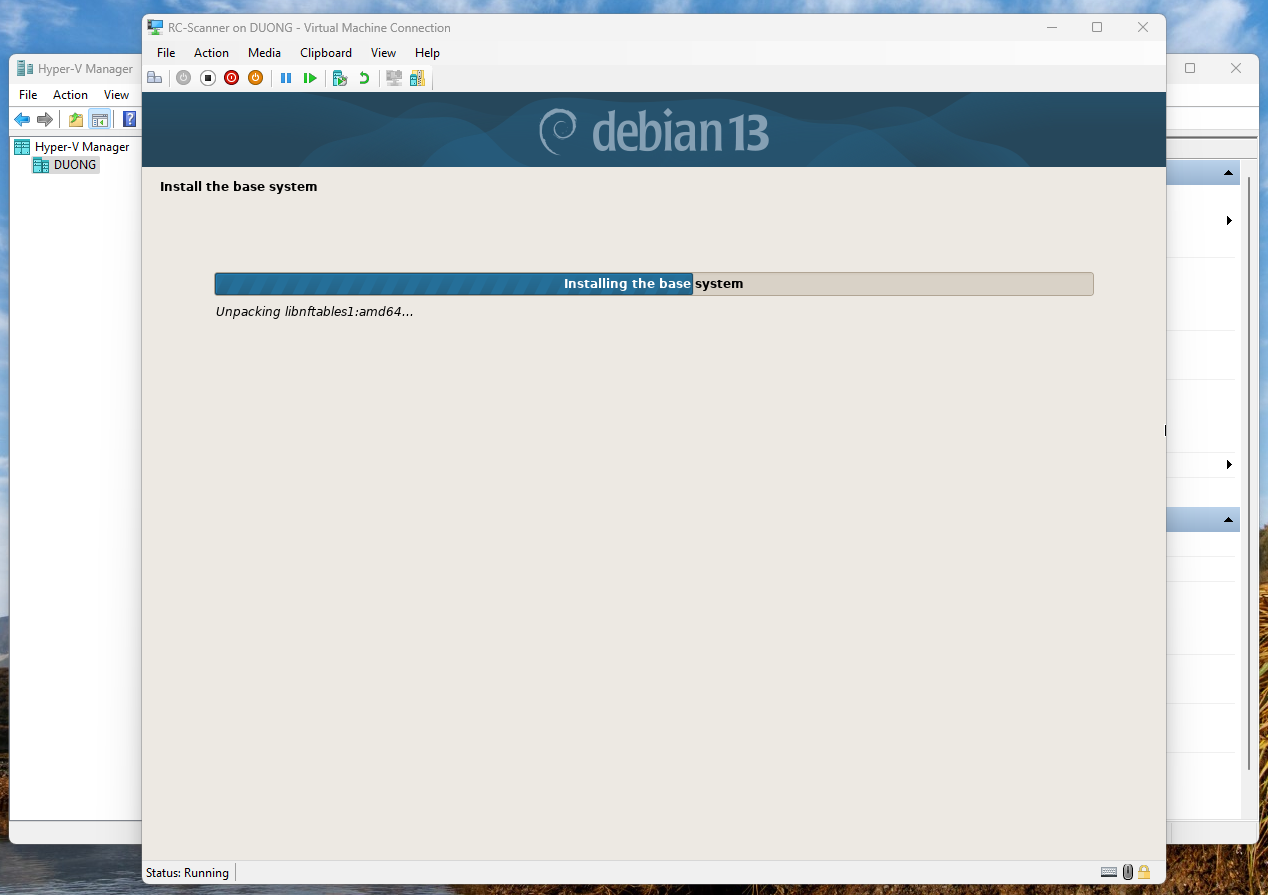This screenshot has width=1268, height=895.
Task: Minimize the Virtual Machine Connection window
Action: [x=1050, y=28]
